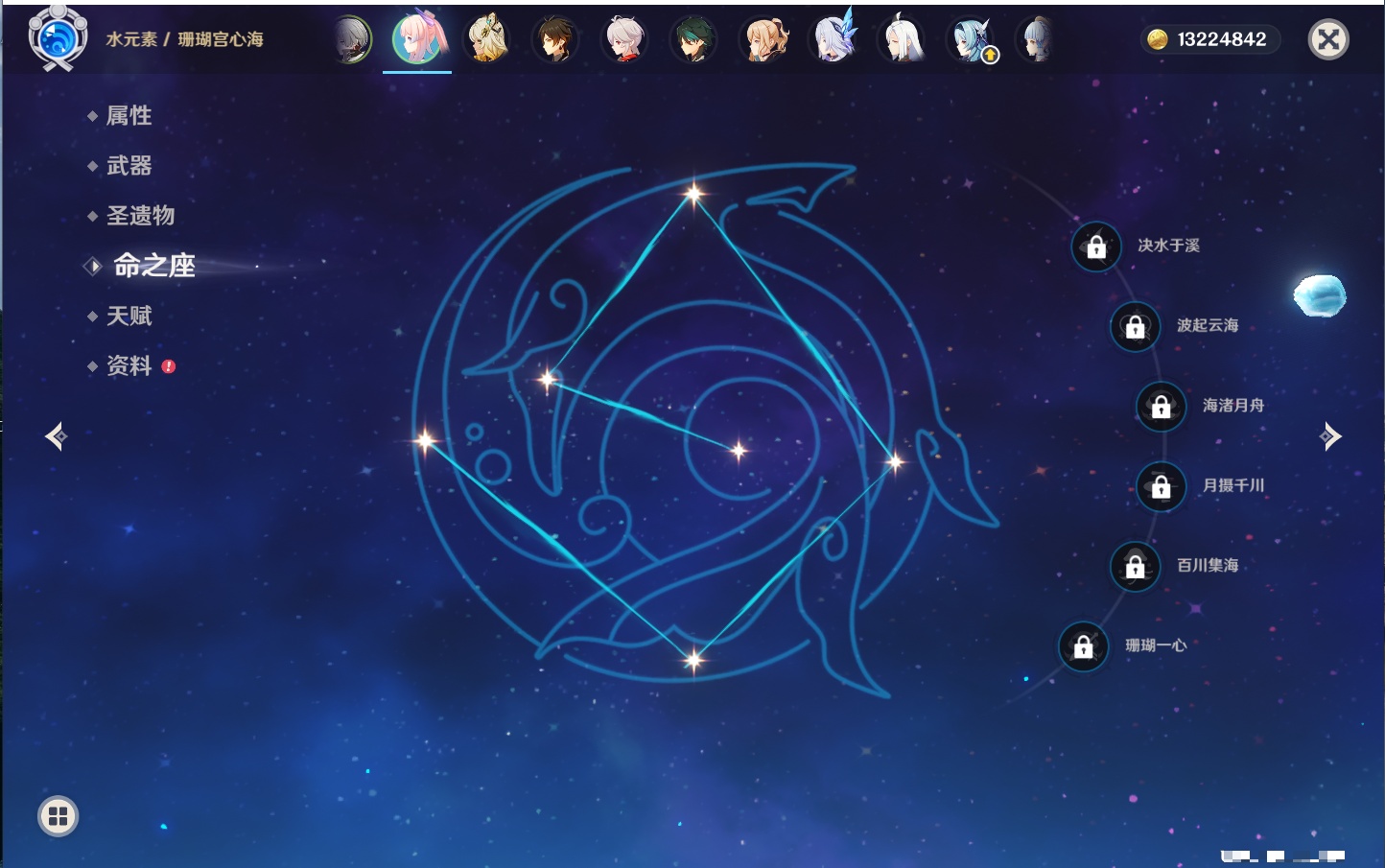This screenshot has width=1385, height=868.
Task: Pick the avatar with the blue crystal hairpiece
Action: click(833, 40)
